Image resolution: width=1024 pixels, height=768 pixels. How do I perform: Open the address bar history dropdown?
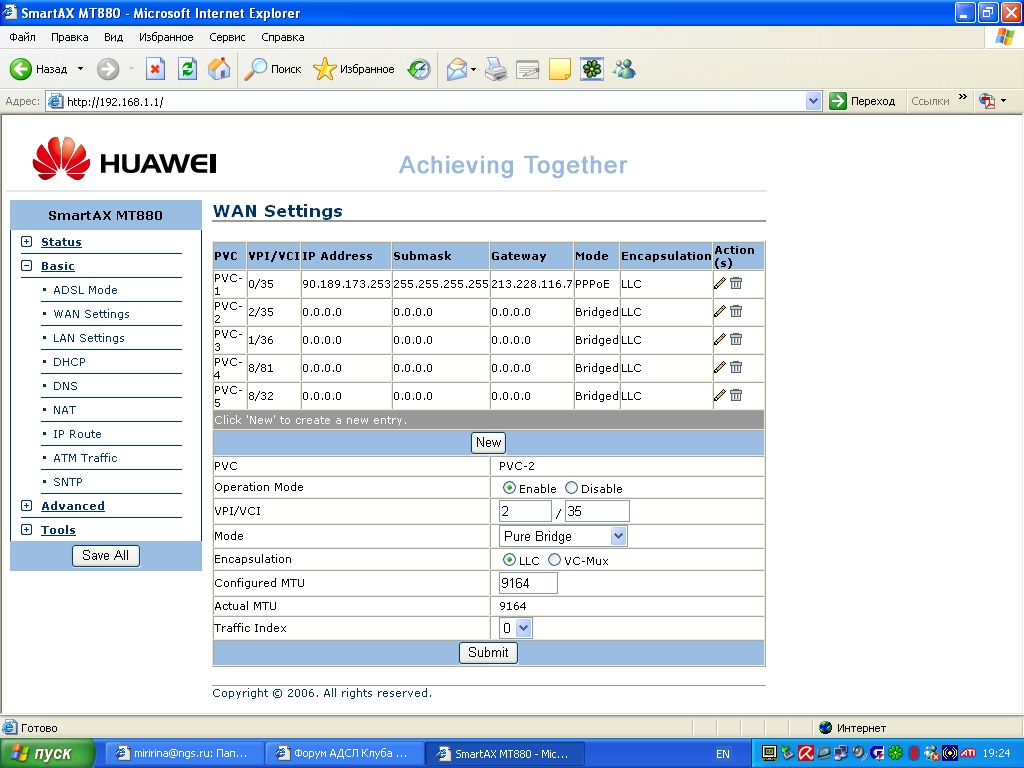pyautogui.click(x=813, y=101)
